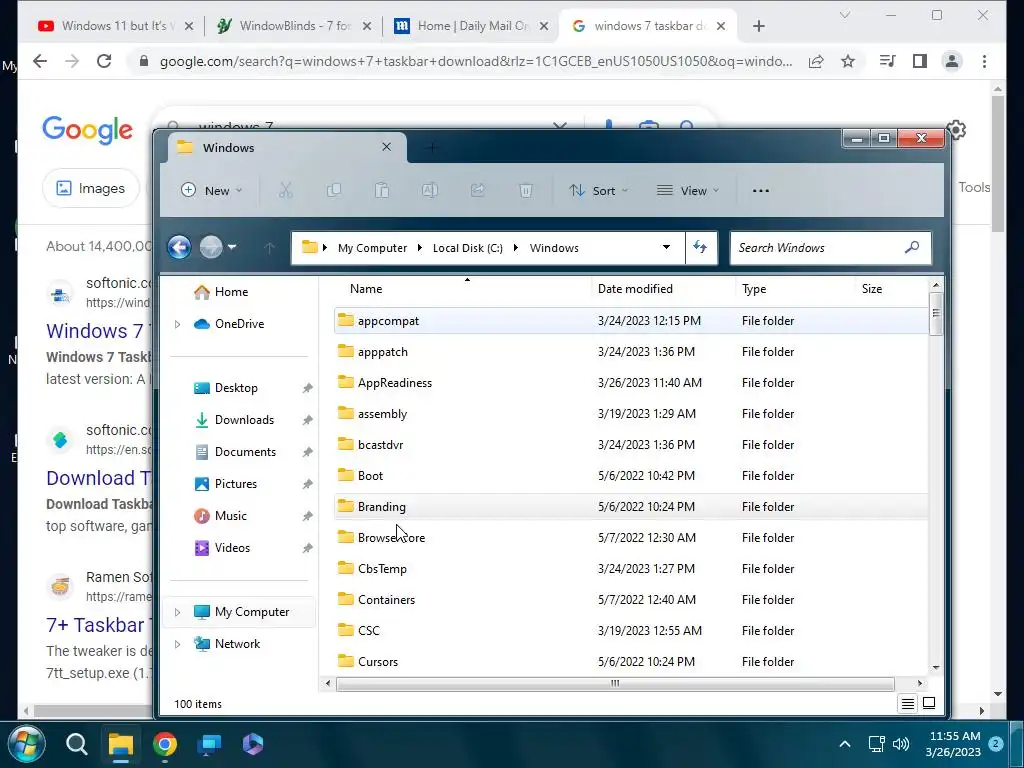Switch to large thumbnails view icon in status bar
The height and width of the screenshot is (768, 1024).
coord(929,703)
